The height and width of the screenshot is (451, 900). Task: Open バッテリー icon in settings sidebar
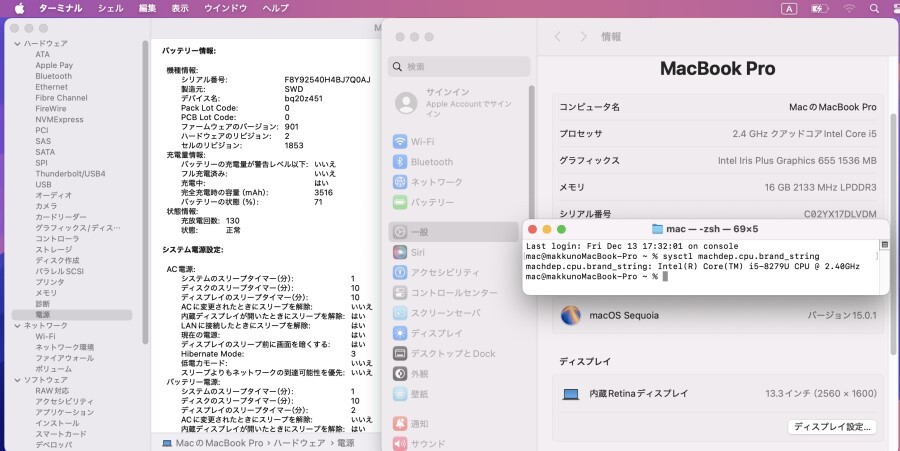pyautogui.click(x=400, y=203)
